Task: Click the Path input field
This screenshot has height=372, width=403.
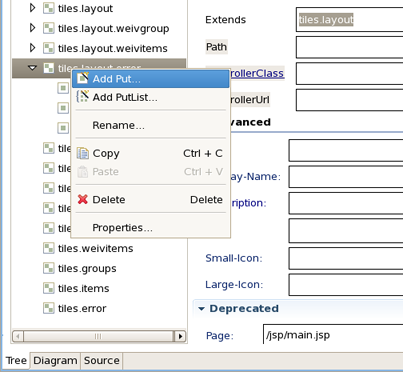Action: click(x=349, y=47)
